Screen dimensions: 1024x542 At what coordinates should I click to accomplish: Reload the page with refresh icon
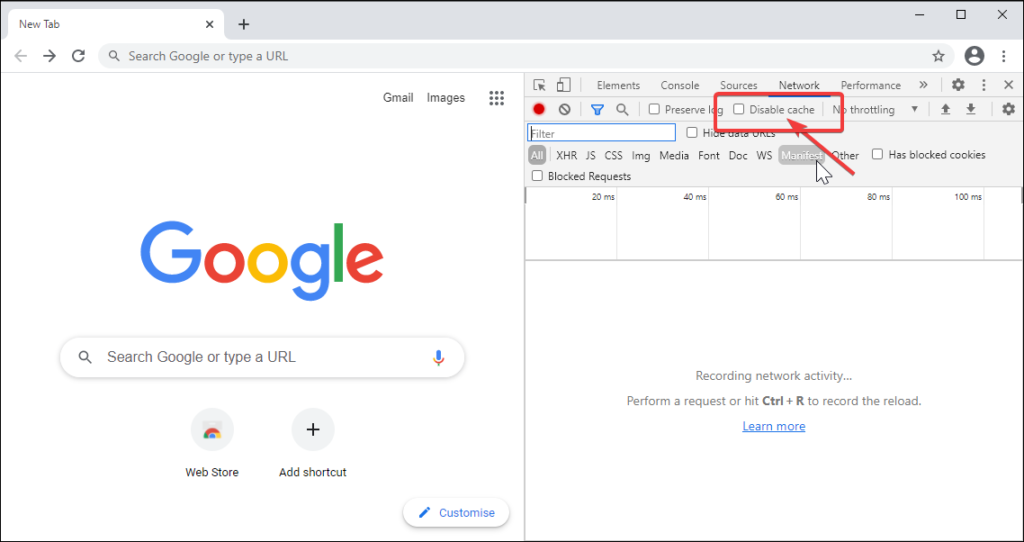click(78, 56)
